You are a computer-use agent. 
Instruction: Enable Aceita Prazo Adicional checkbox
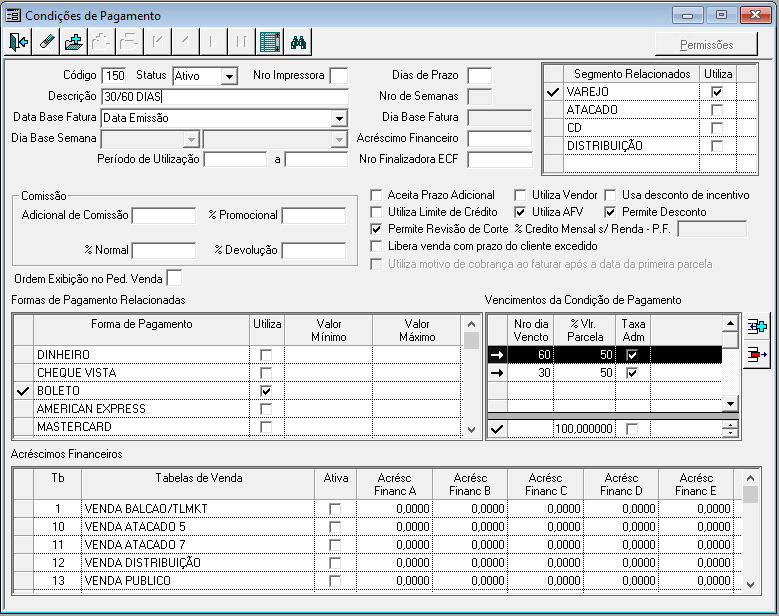(376, 195)
